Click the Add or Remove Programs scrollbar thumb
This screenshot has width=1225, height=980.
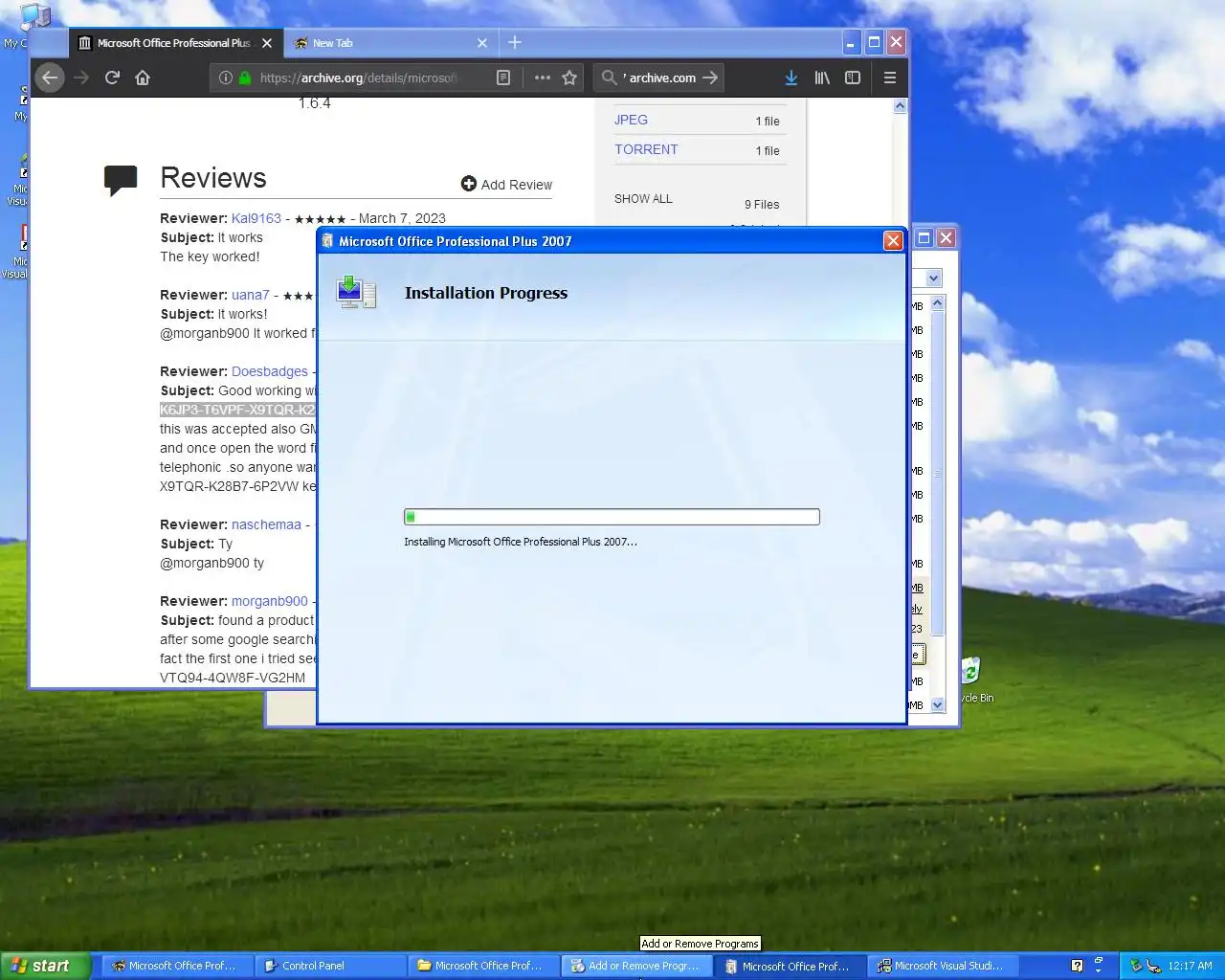point(937,474)
